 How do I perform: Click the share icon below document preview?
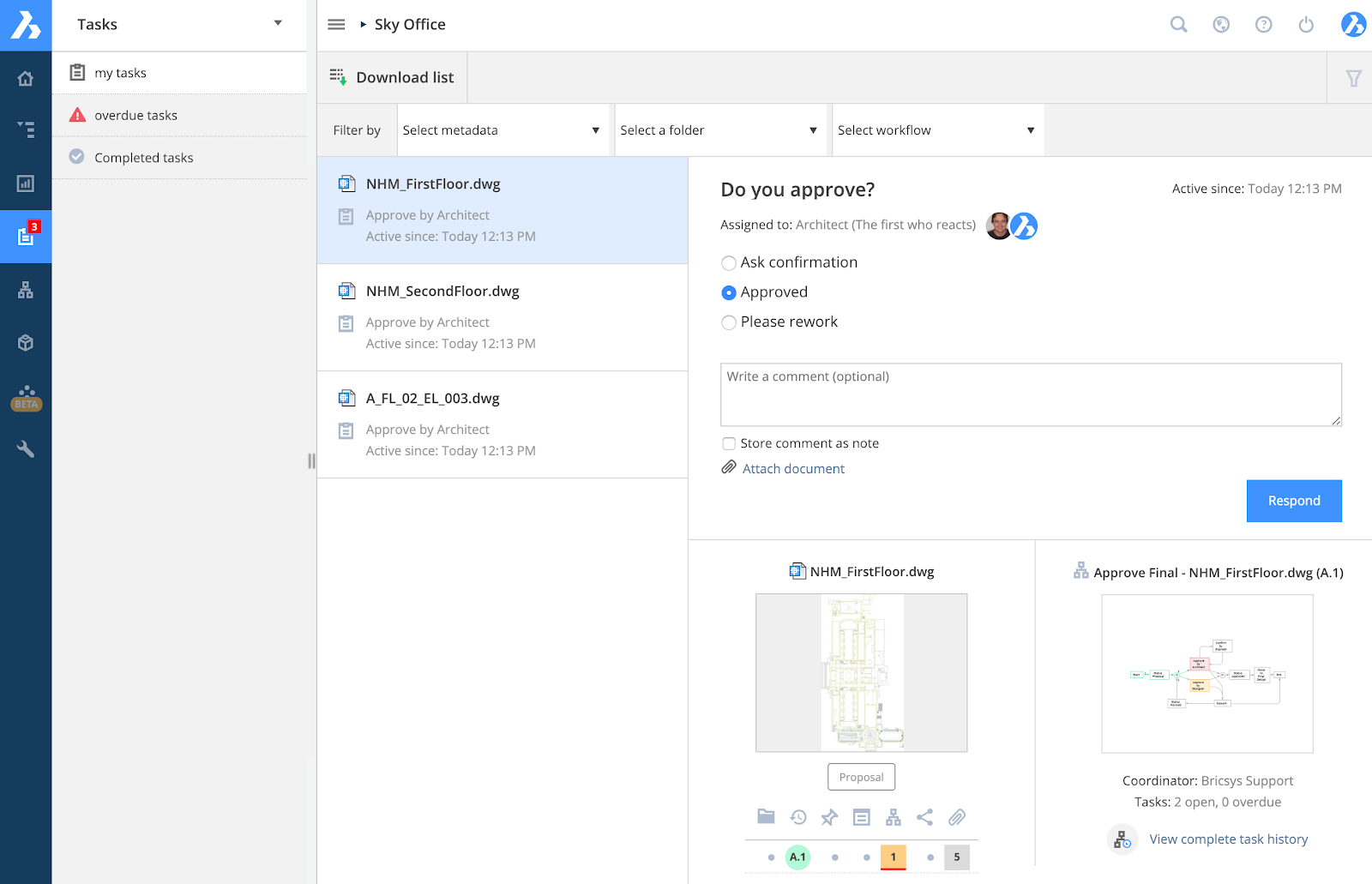pyautogui.click(x=924, y=817)
